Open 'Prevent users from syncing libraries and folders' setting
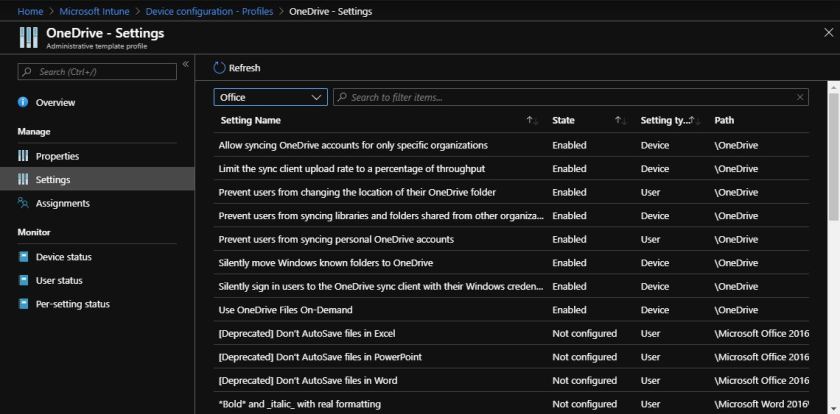 point(381,216)
